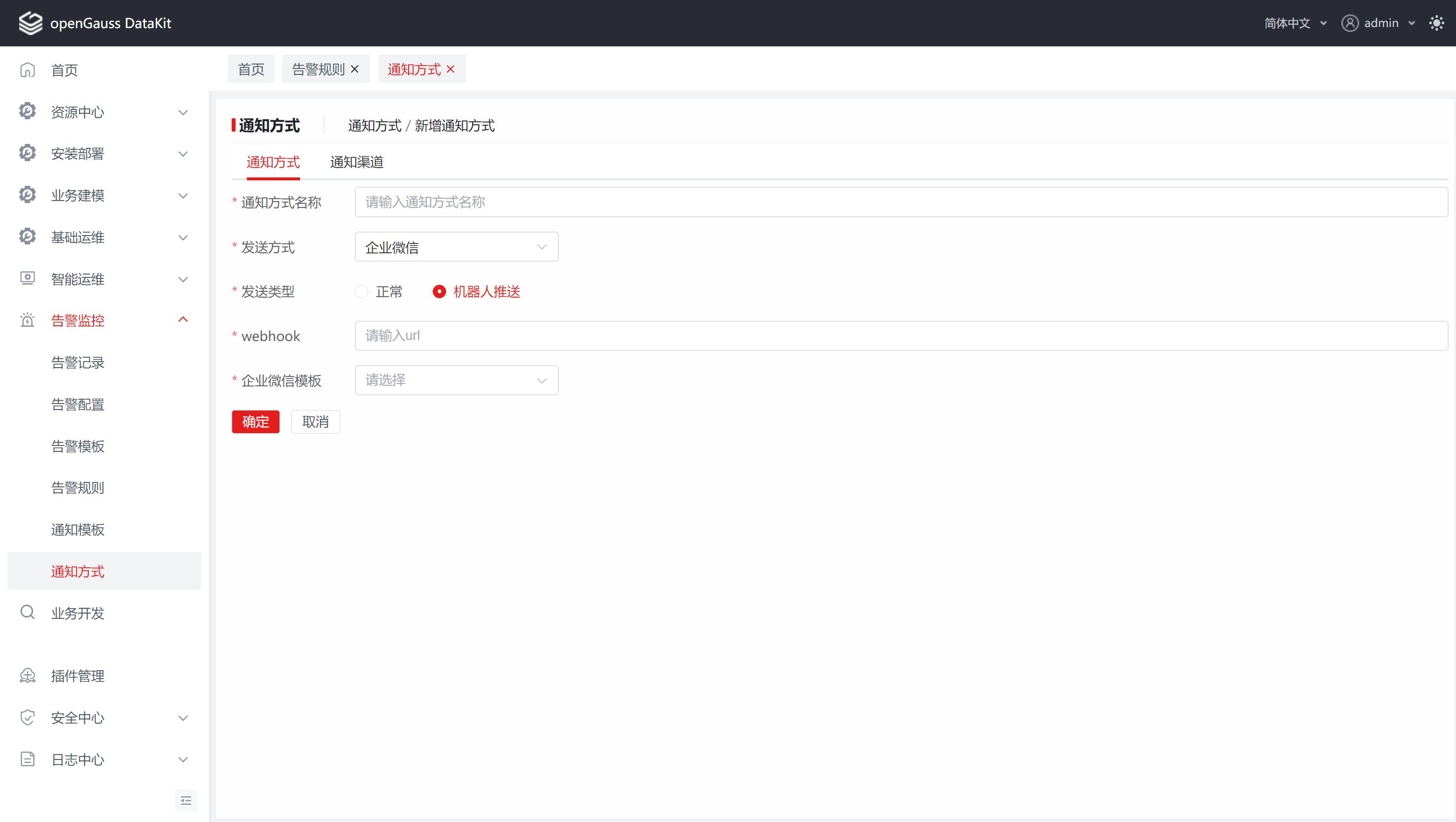Click the sidebar collapse icon
The image size is (1456, 822).
(185, 800)
